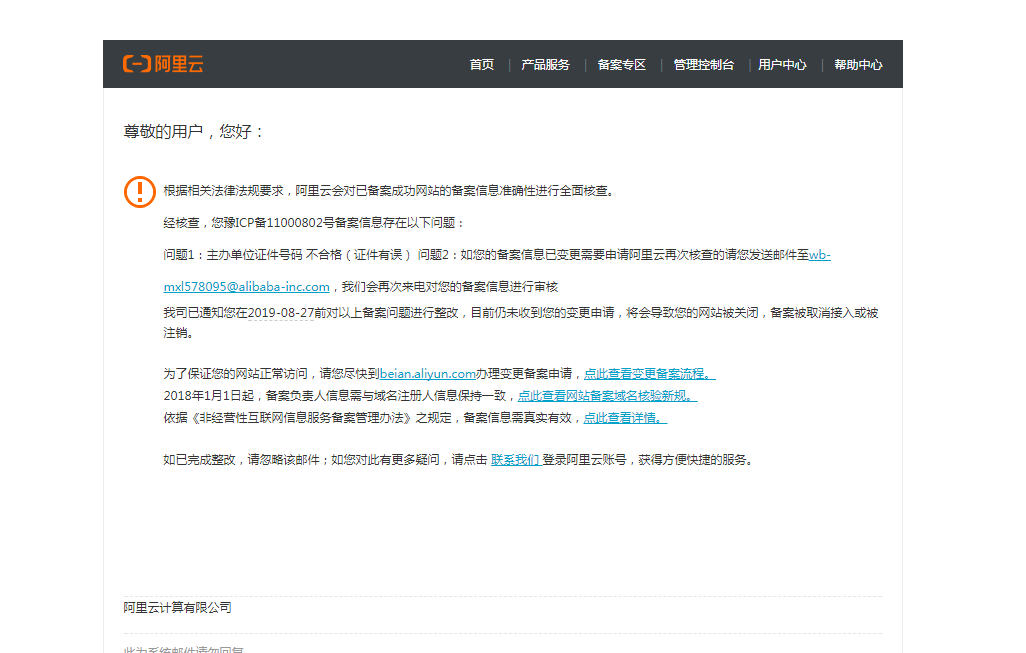
Task: Click the mxl578095@alibaba-inc.com email link
Action: pyautogui.click(x=247, y=287)
